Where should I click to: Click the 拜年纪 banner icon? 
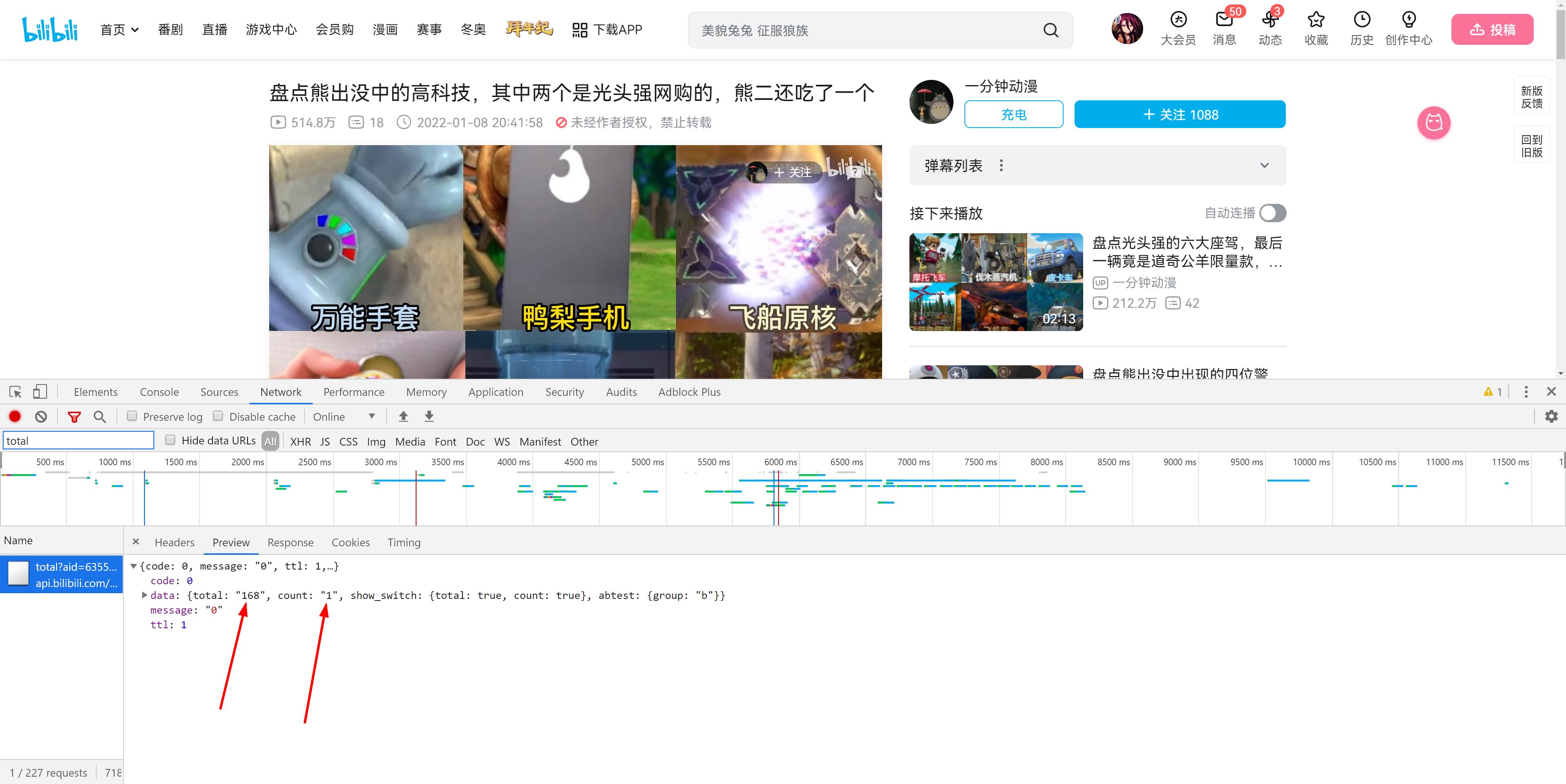529,29
